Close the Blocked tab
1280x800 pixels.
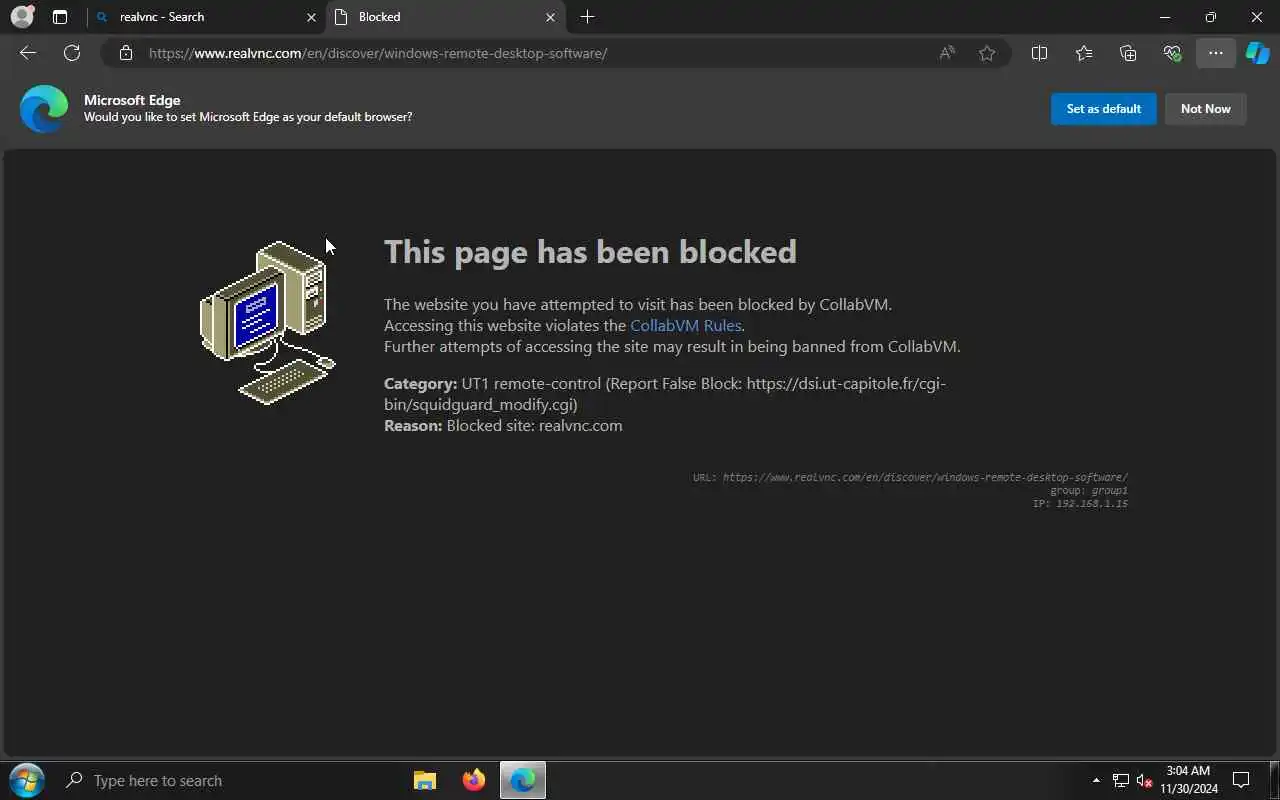click(550, 17)
